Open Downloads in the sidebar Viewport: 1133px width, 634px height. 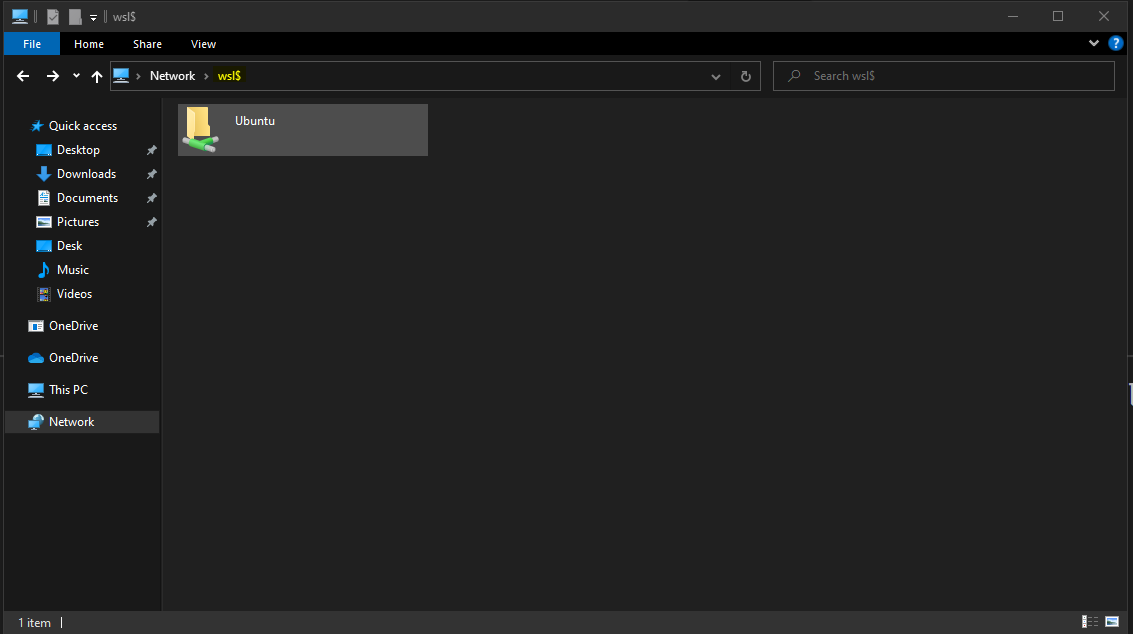pyautogui.click(x=86, y=174)
